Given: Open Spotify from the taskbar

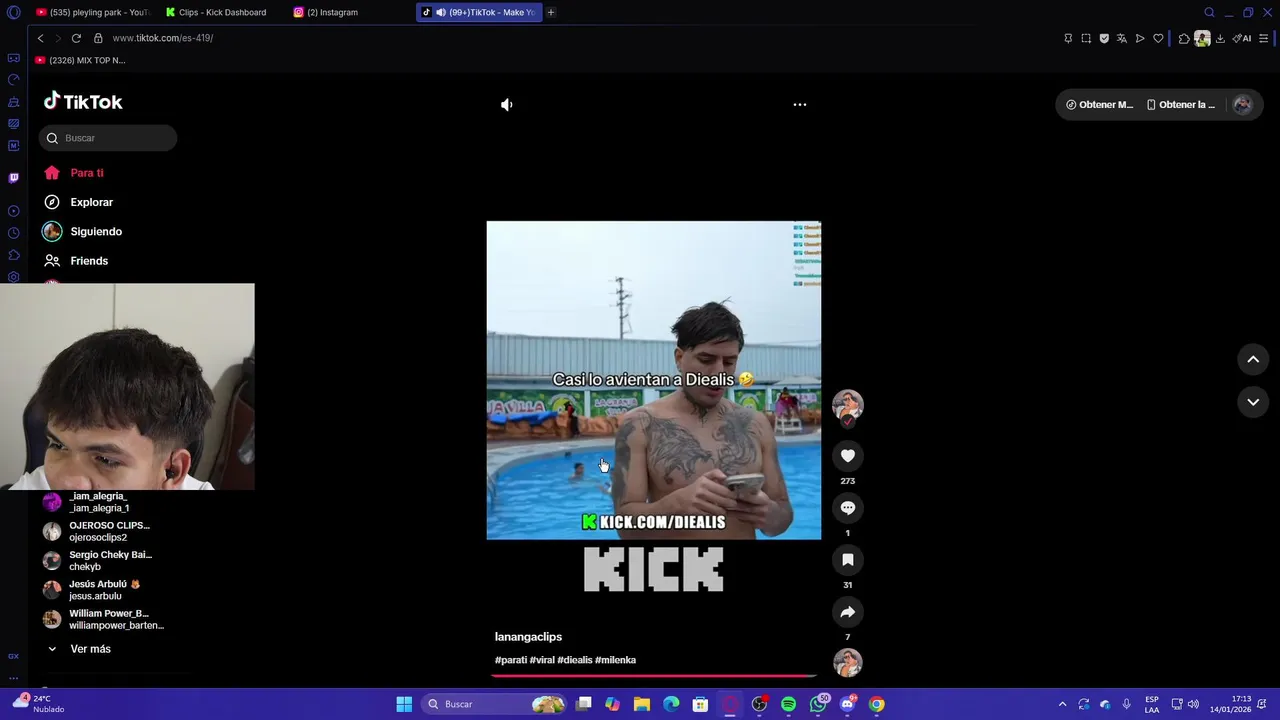Looking at the screenshot, I should 788,704.
